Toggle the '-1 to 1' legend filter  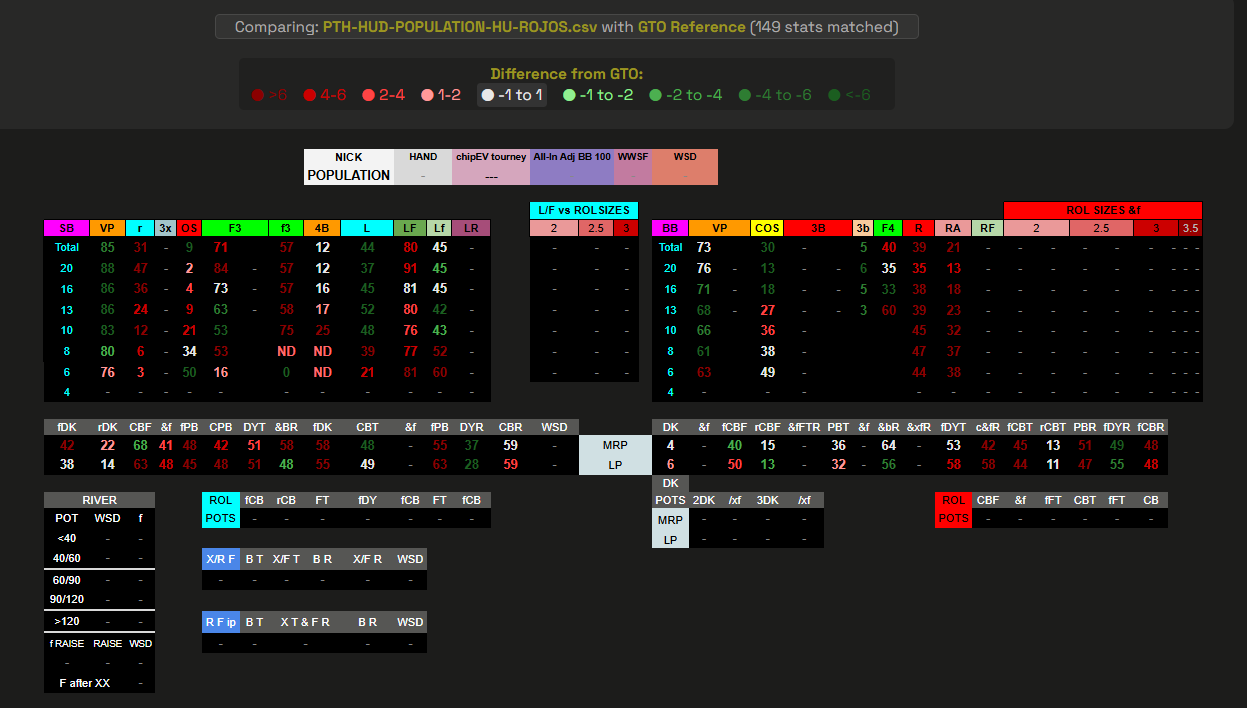[x=512, y=95]
